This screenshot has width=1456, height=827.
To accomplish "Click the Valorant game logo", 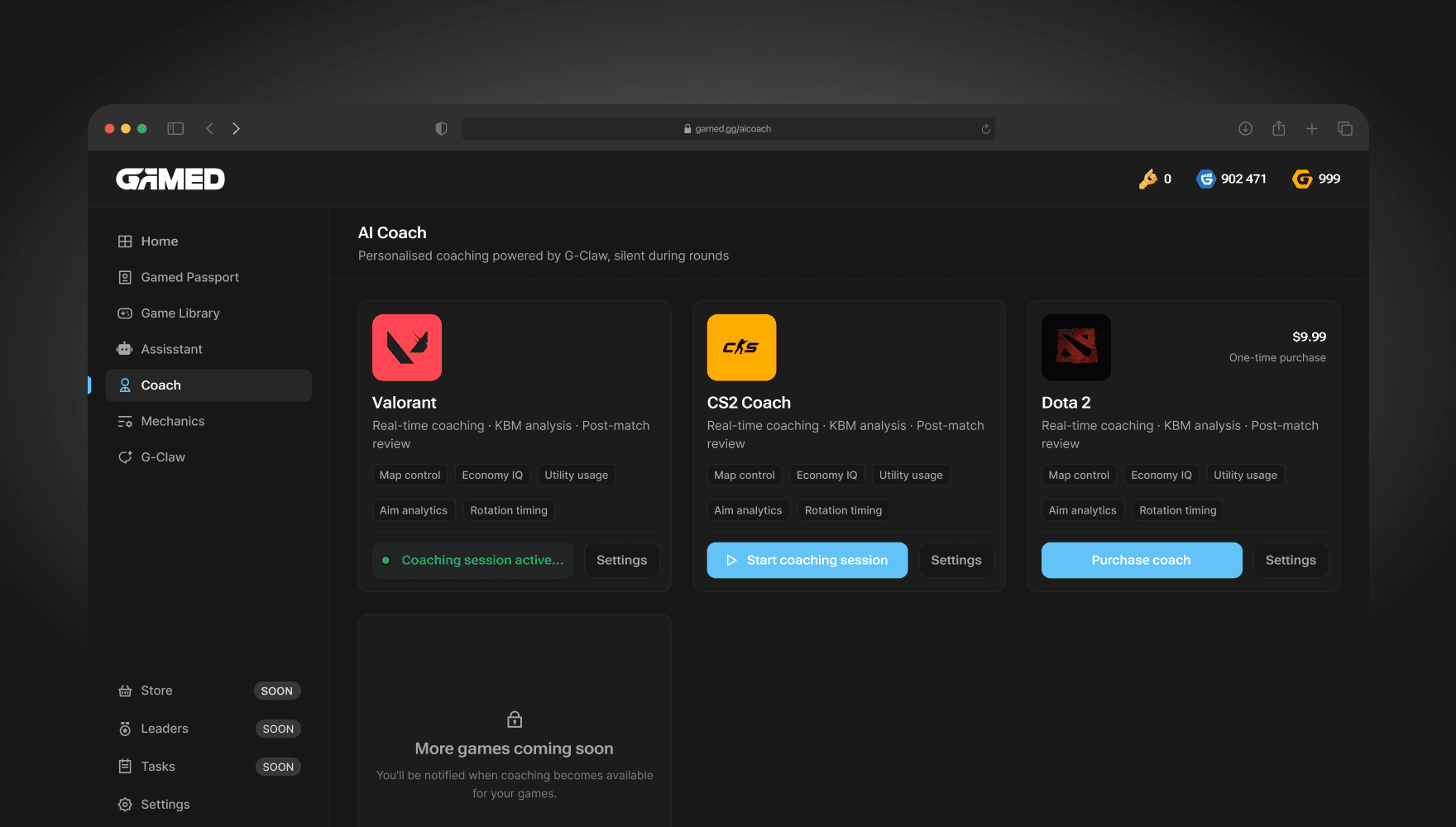I will [407, 347].
